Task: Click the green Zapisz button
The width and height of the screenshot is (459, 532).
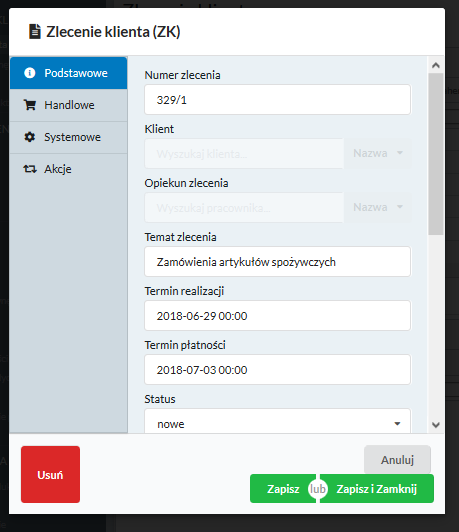Action: (282, 489)
